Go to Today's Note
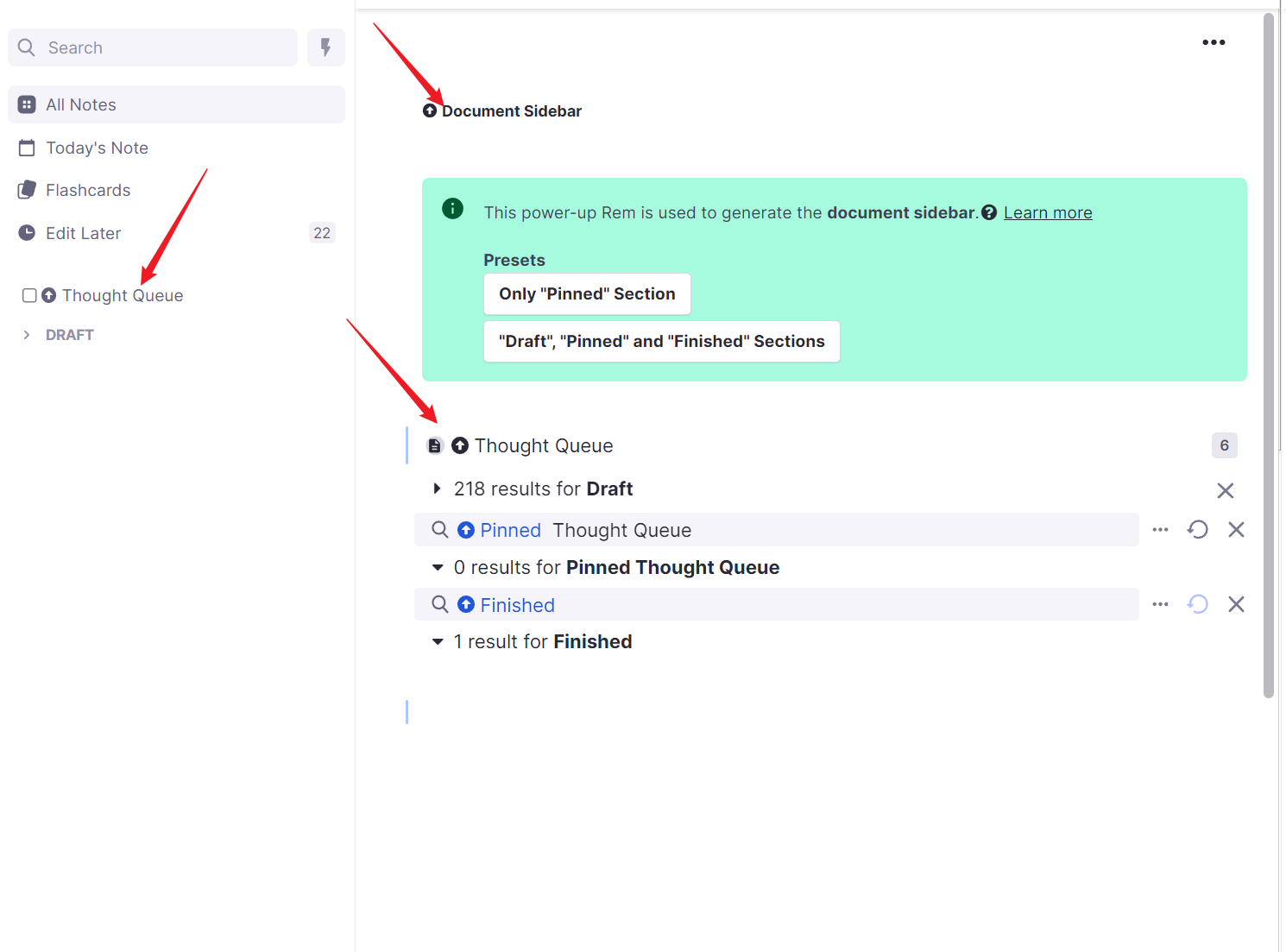 click(97, 148)
